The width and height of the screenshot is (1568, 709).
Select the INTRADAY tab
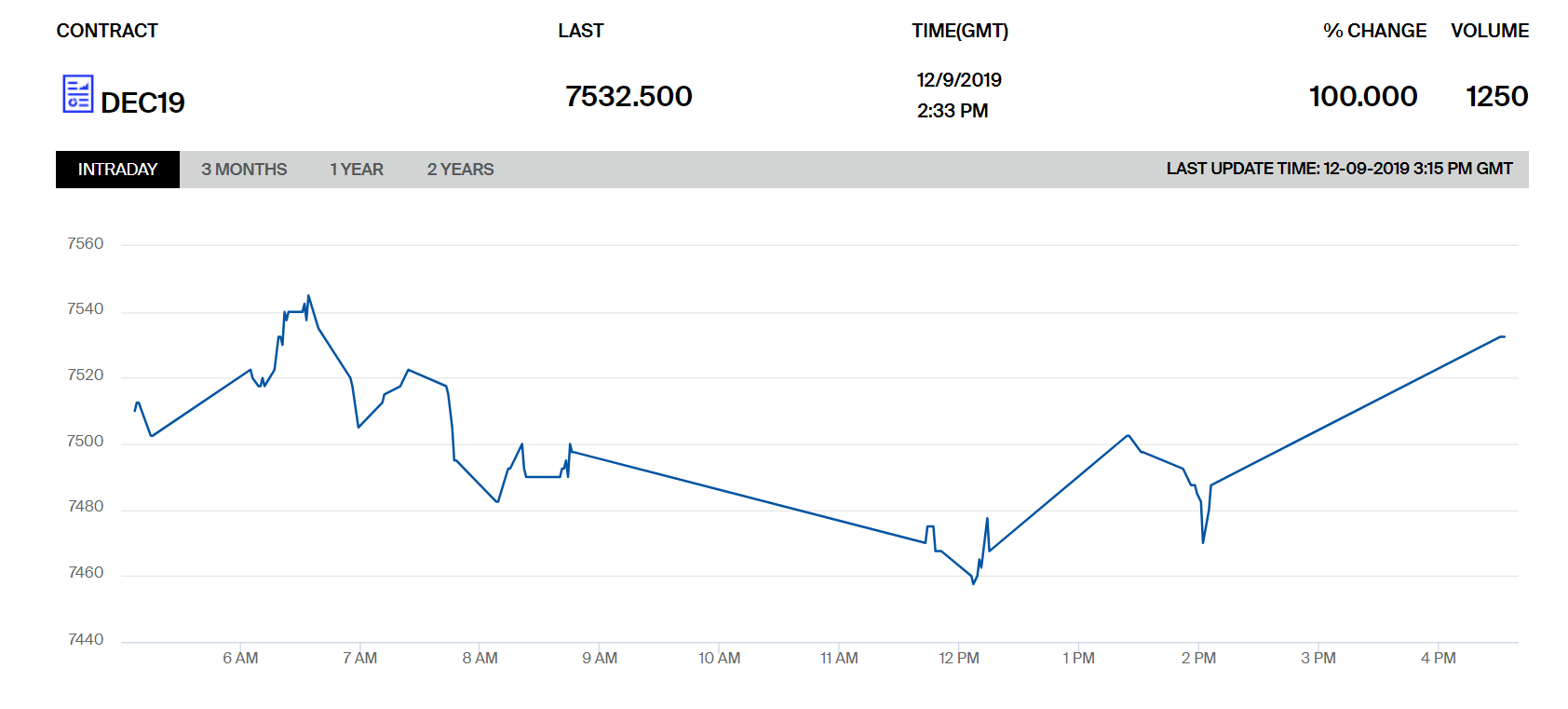(x=117, y=170)
